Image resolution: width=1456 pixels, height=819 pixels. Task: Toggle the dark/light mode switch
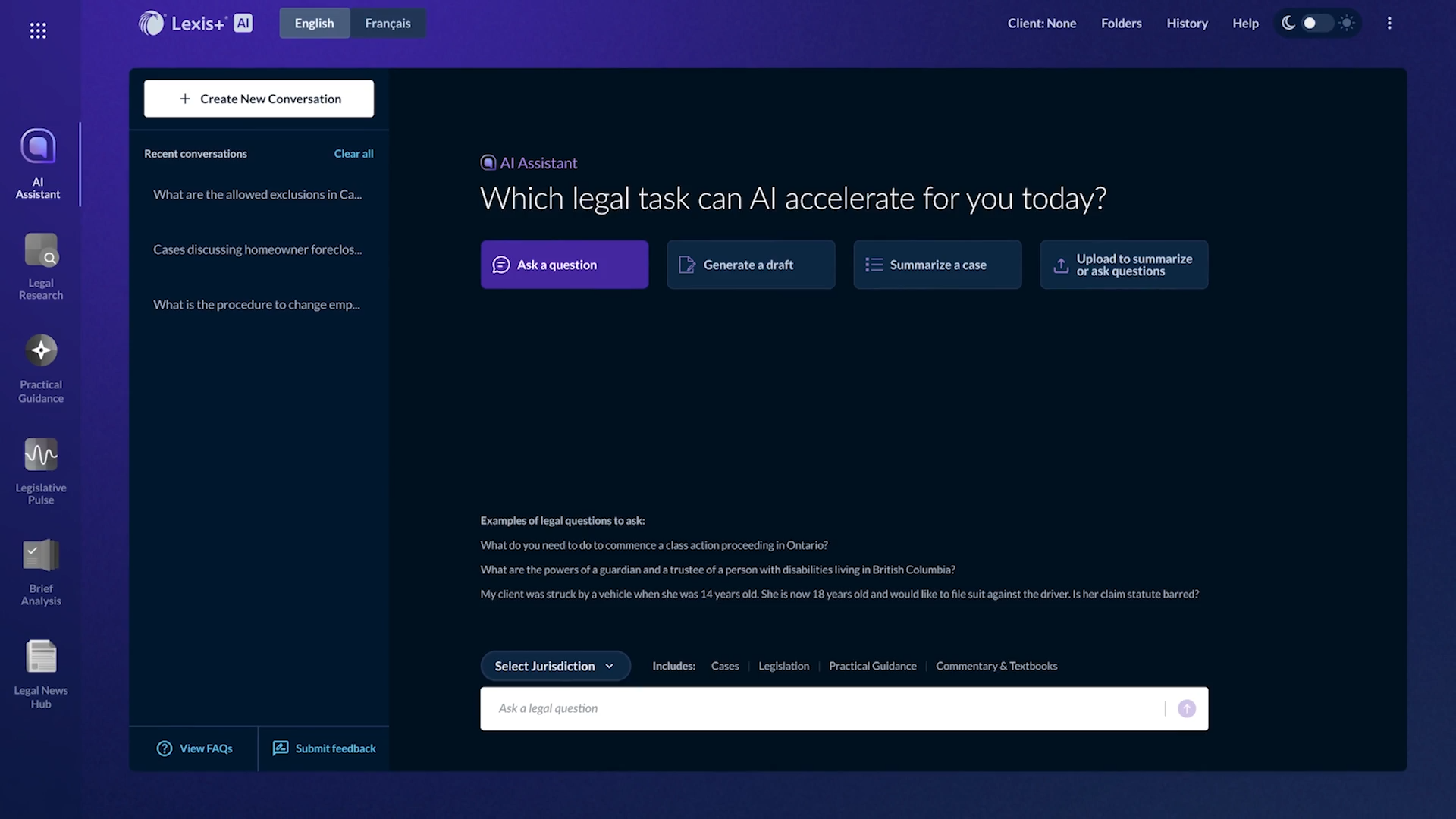click(x=1317, y=24)
